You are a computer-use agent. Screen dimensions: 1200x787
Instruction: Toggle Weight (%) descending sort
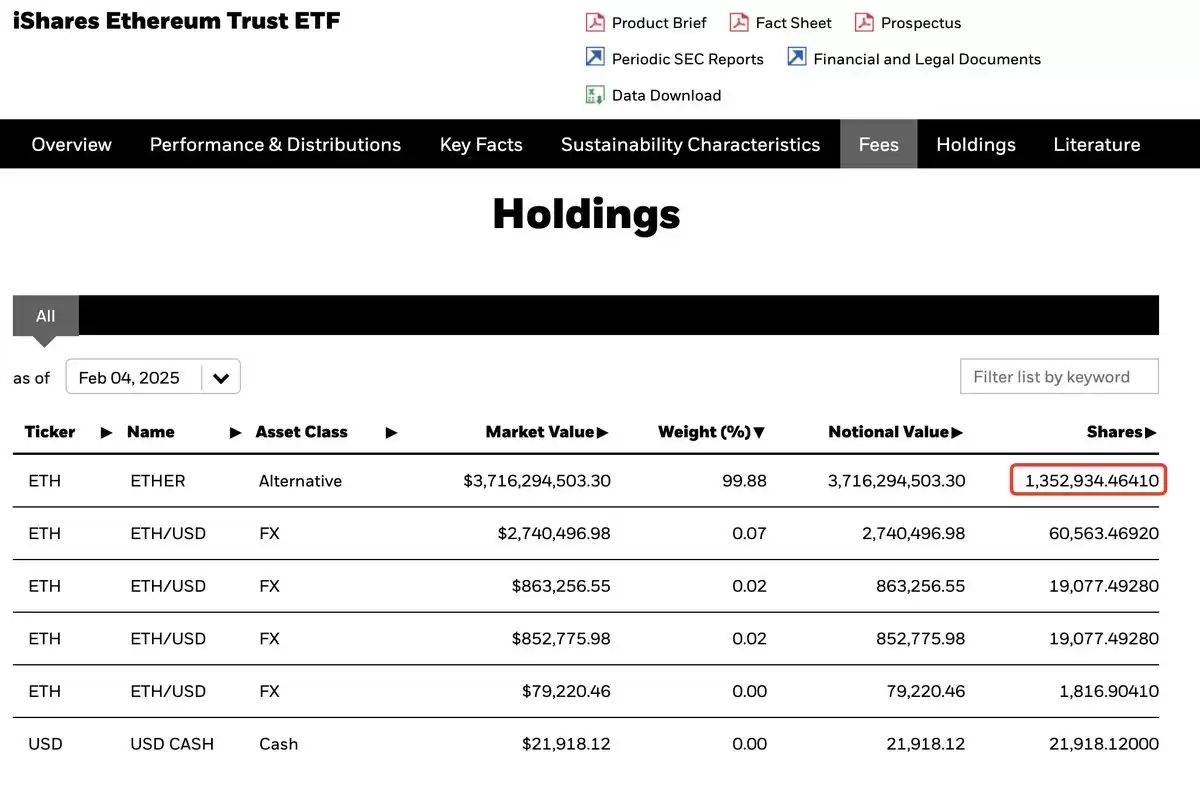(x=712, y=432)
